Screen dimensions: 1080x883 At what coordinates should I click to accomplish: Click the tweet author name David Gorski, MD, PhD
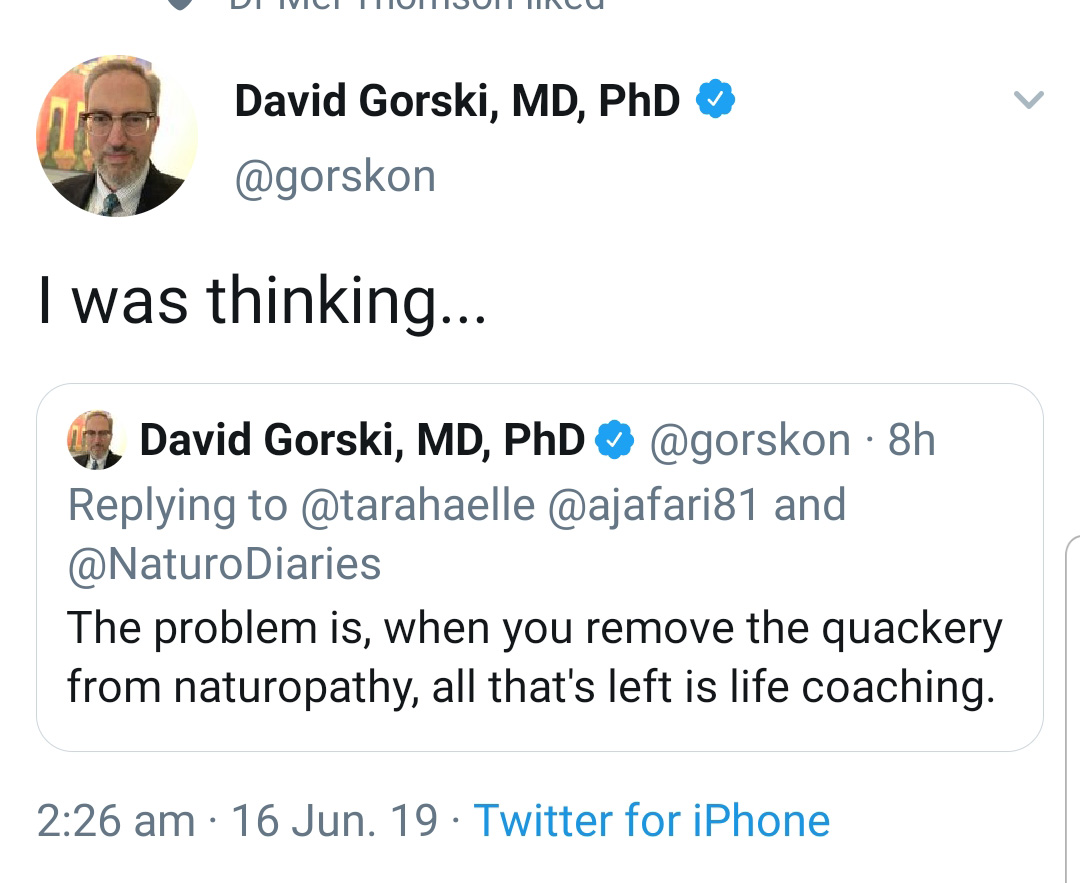click(457, 101)
